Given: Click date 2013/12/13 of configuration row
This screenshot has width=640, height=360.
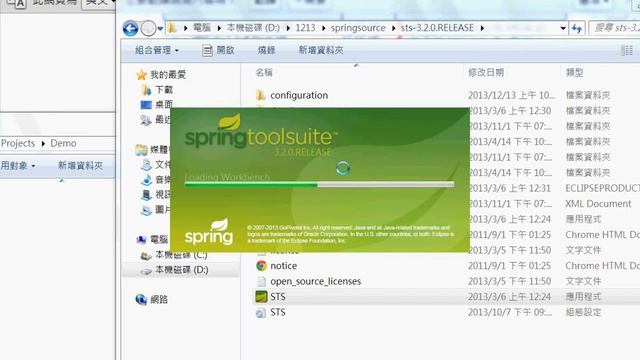Looking at the screenshot, I should [x=511, y=95].
